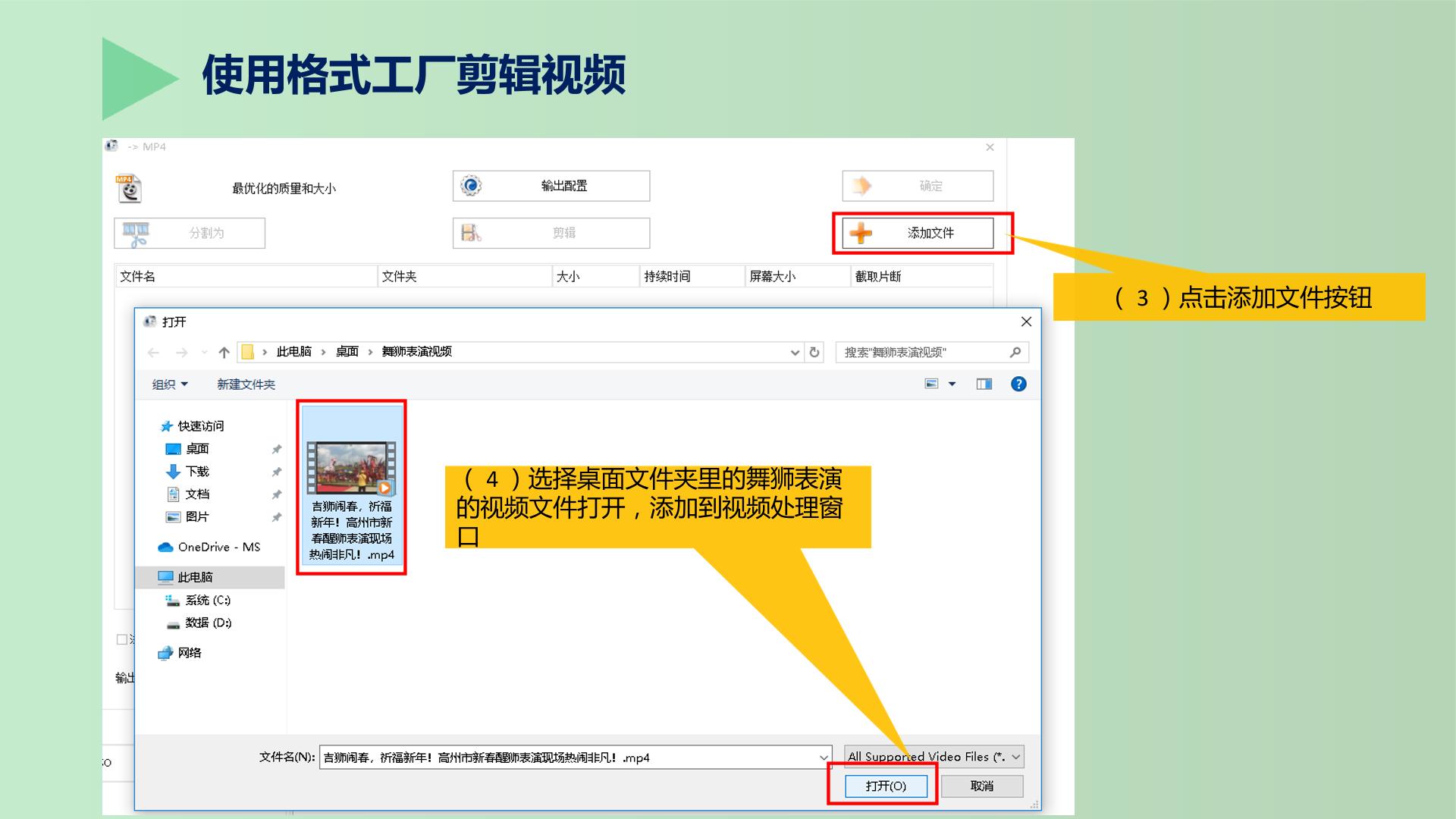Select 下载 in the navigation pane
Image resolution: width=1456 pixels, height=819 pixels.
tap(197, 472)
